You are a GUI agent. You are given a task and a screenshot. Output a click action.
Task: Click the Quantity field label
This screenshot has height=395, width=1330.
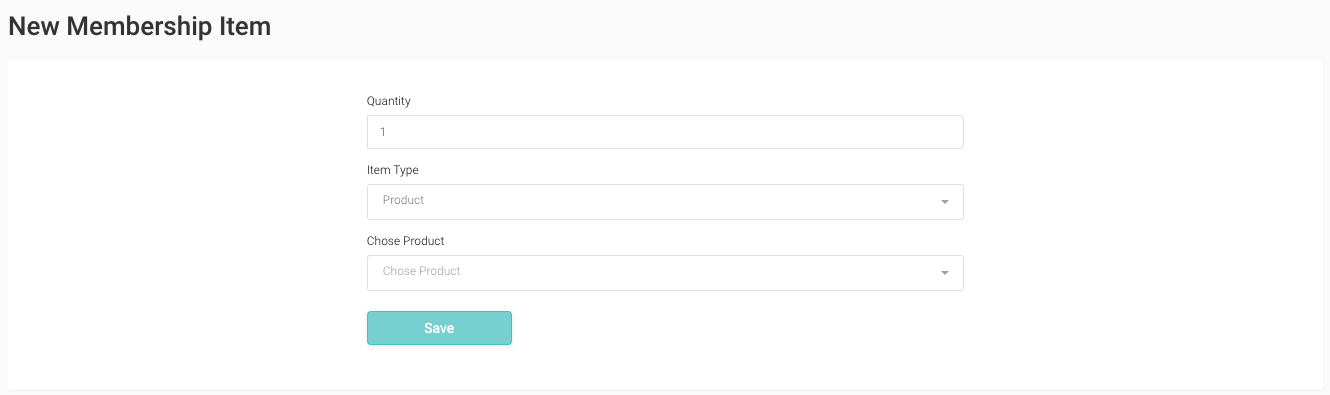389,101
